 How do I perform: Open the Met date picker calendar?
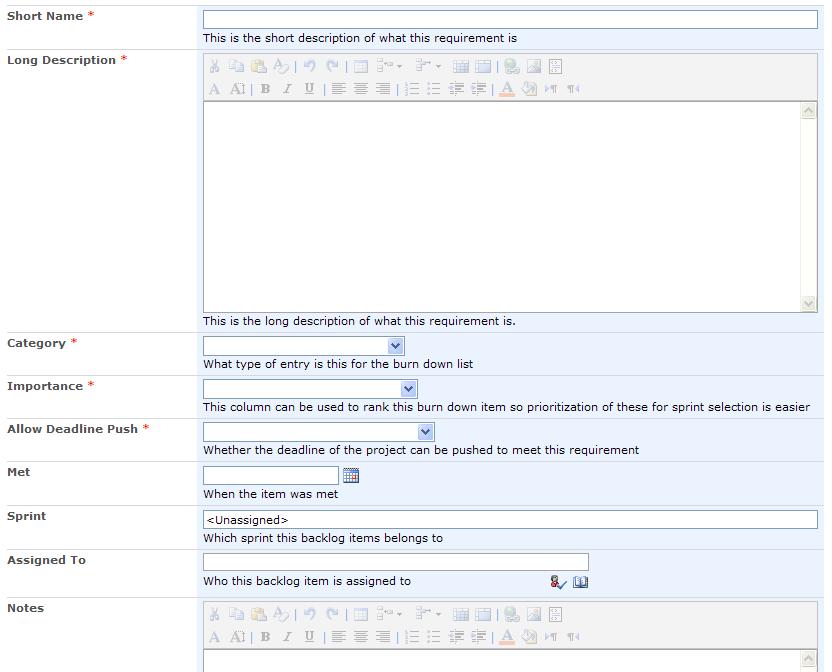pos(350,476)
